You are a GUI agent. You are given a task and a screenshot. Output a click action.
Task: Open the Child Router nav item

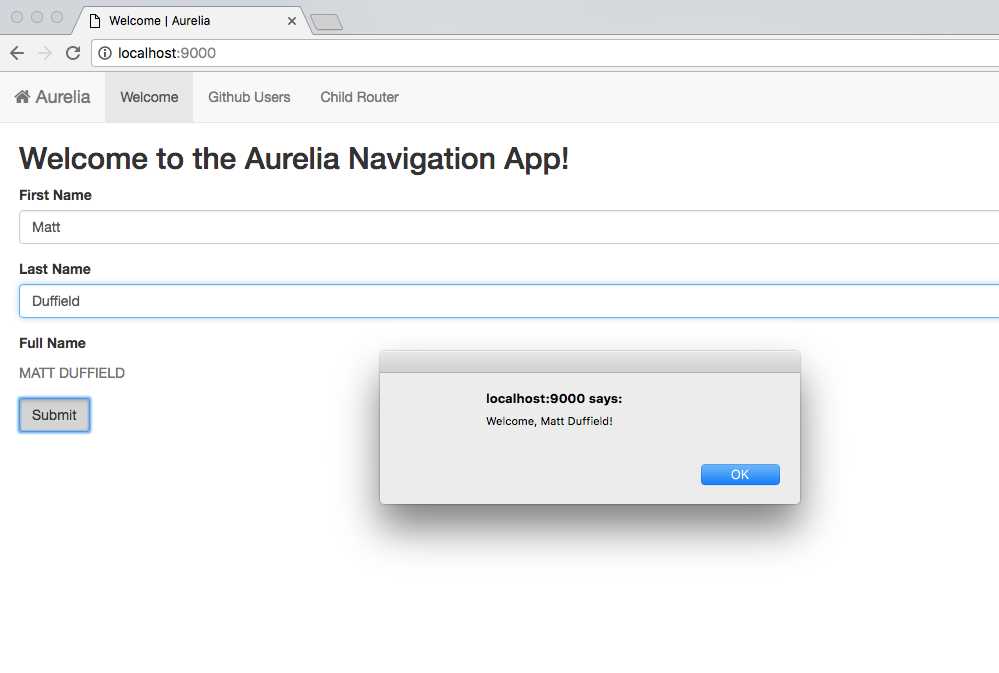(359, 97)
